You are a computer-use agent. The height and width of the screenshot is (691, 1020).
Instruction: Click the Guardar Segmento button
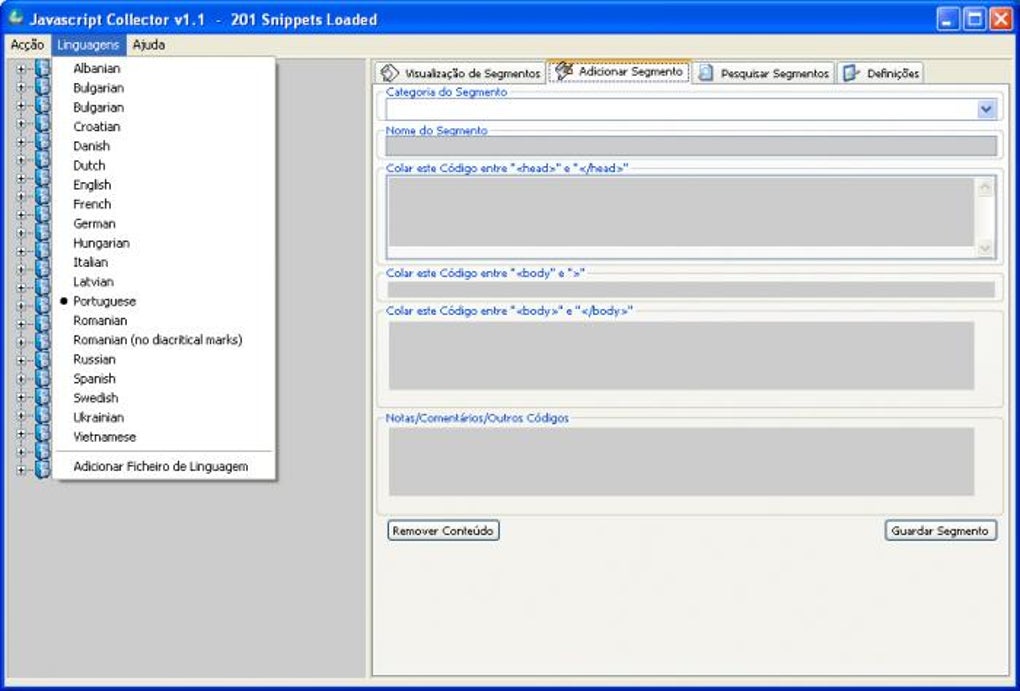[940, 531]
